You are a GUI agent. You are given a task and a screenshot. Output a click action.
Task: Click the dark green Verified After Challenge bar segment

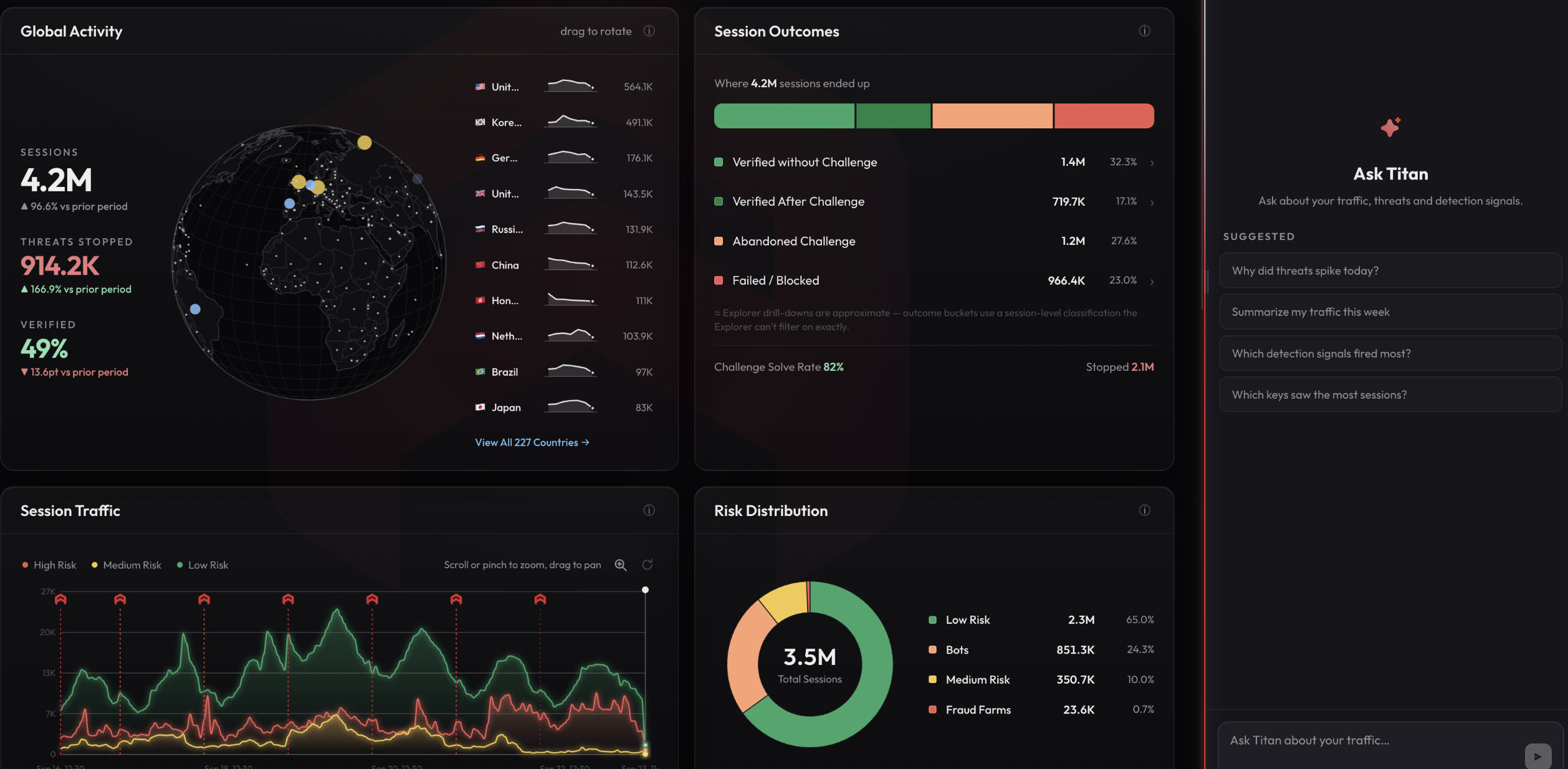pyautogui.click(x=894, y=116)
